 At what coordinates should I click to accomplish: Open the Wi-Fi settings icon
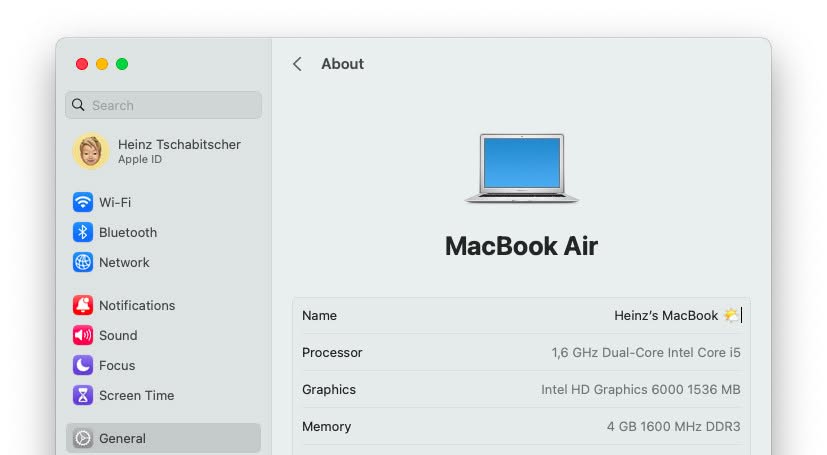[83, 202]
